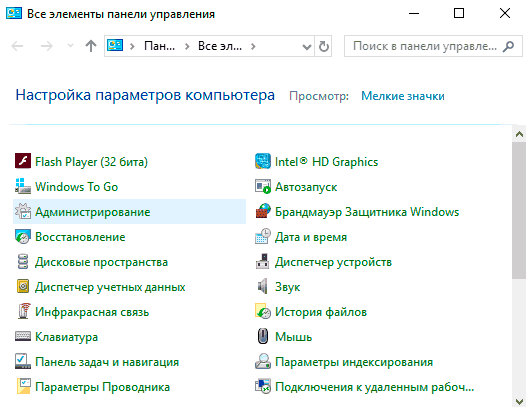Click the Клавиатура keyboard icon
The height and width of the screenshot is (407, 526).
pos(23,337)
